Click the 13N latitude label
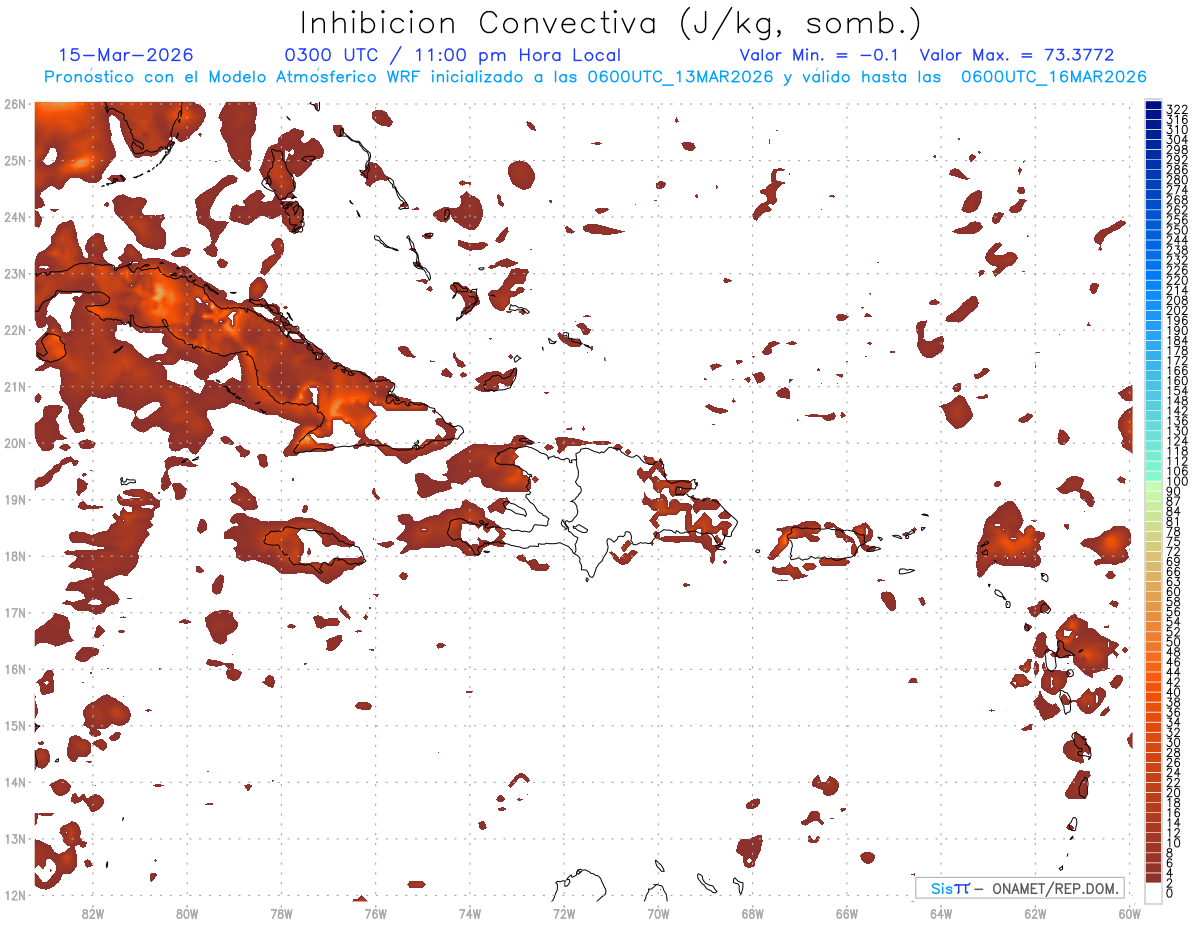Screen dimensions: 1200x927 pyautogui.click(x=14, y=838)
